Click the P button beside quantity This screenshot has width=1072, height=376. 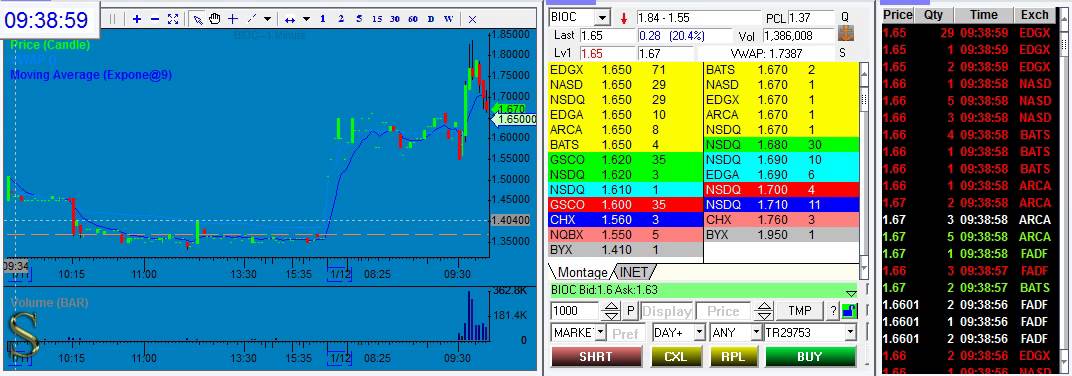click(x=630, y=311)
